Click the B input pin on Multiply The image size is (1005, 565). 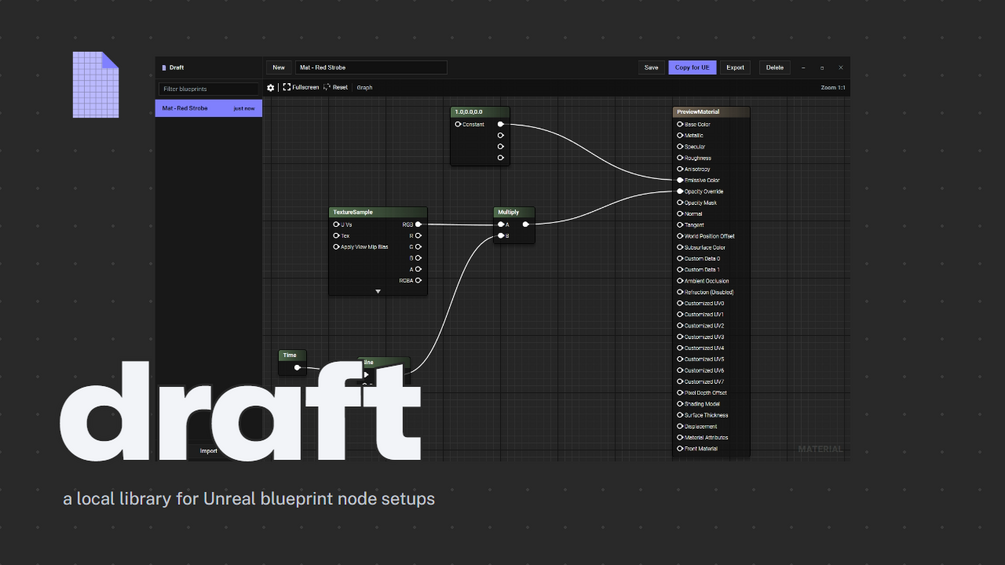(501, 236)
